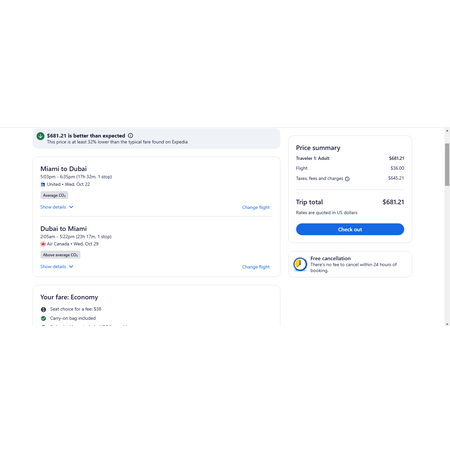
Task: Change the Dubai to Miami flight
Action: [256, 267]
